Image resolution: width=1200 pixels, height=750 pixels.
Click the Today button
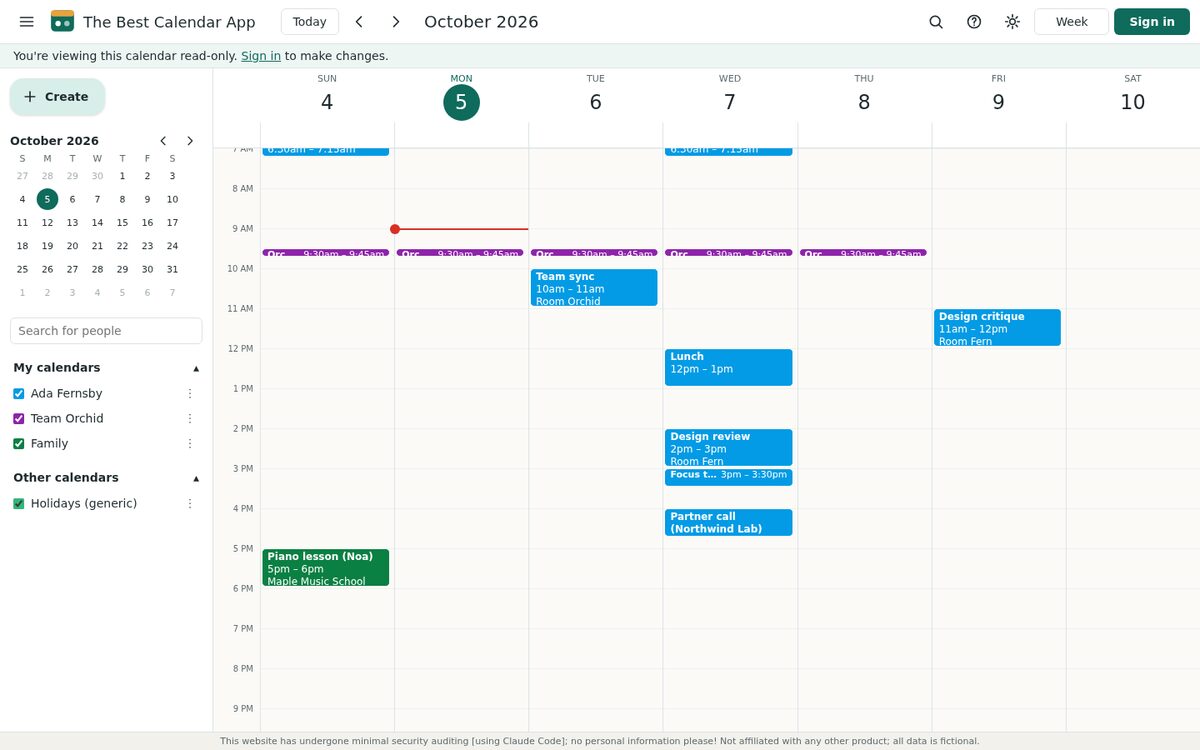310,22
